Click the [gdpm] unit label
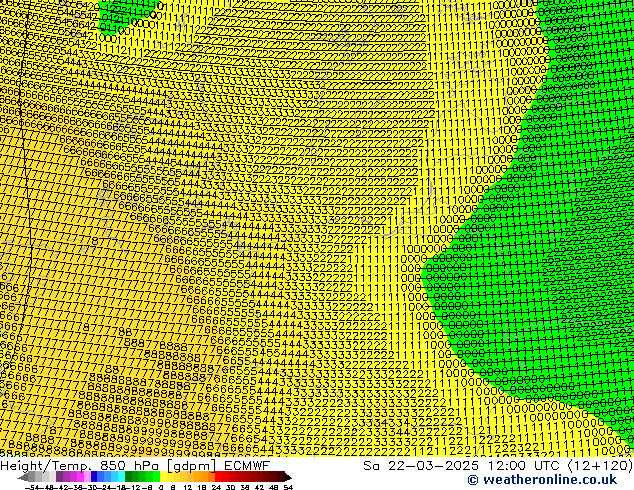Viewport: 634px width, 490px height. (x=193, y=466)
